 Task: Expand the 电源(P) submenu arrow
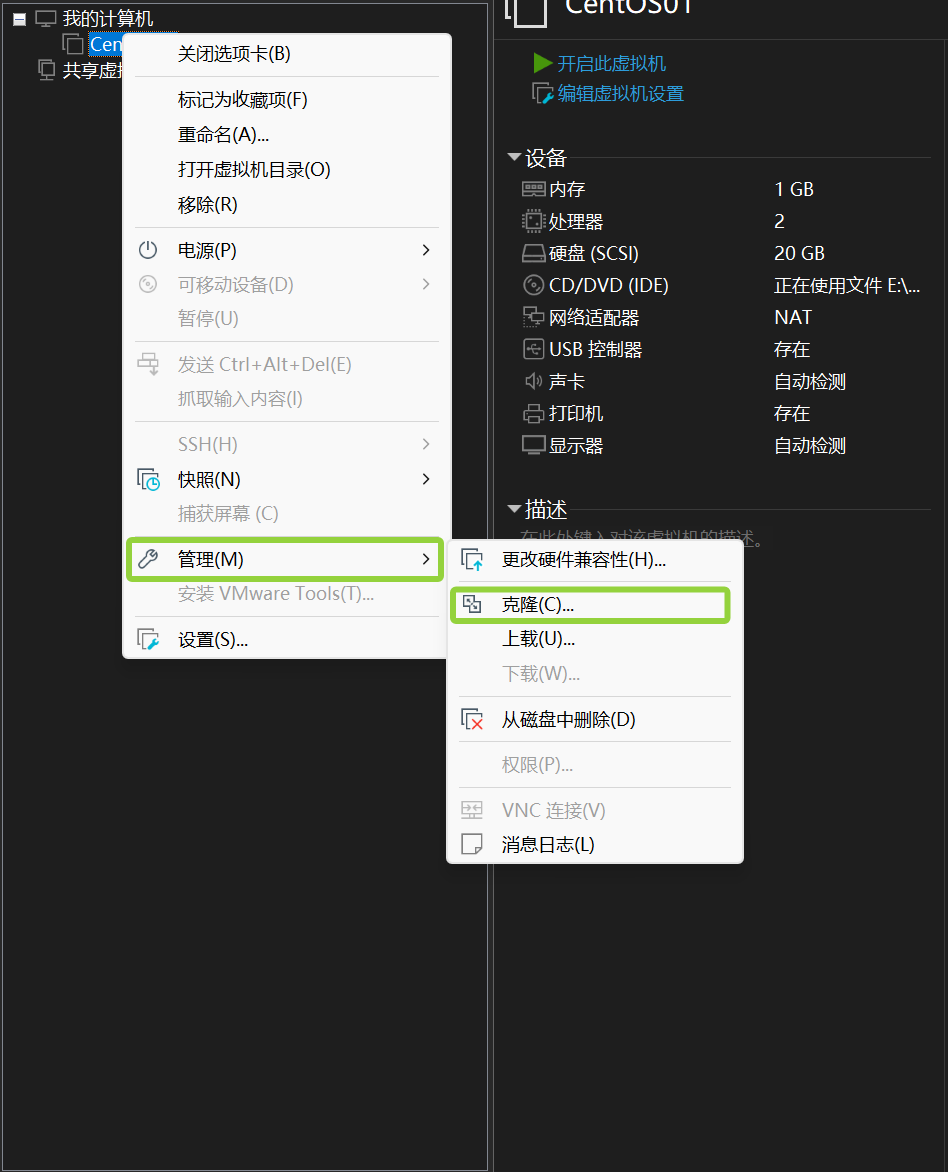(426, 250)
